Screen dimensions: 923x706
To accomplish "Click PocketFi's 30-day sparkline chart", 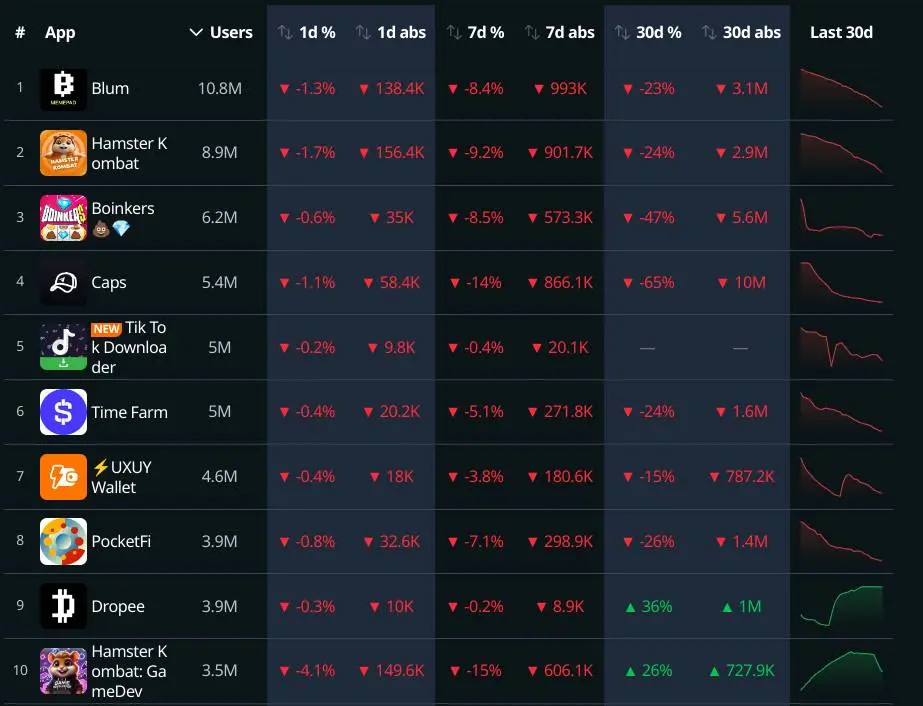I will pos(841,541).
